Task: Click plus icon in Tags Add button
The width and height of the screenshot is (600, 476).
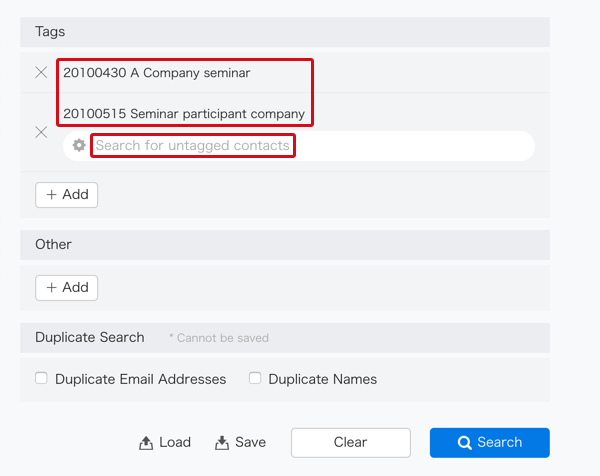Action: pos(52,195)
